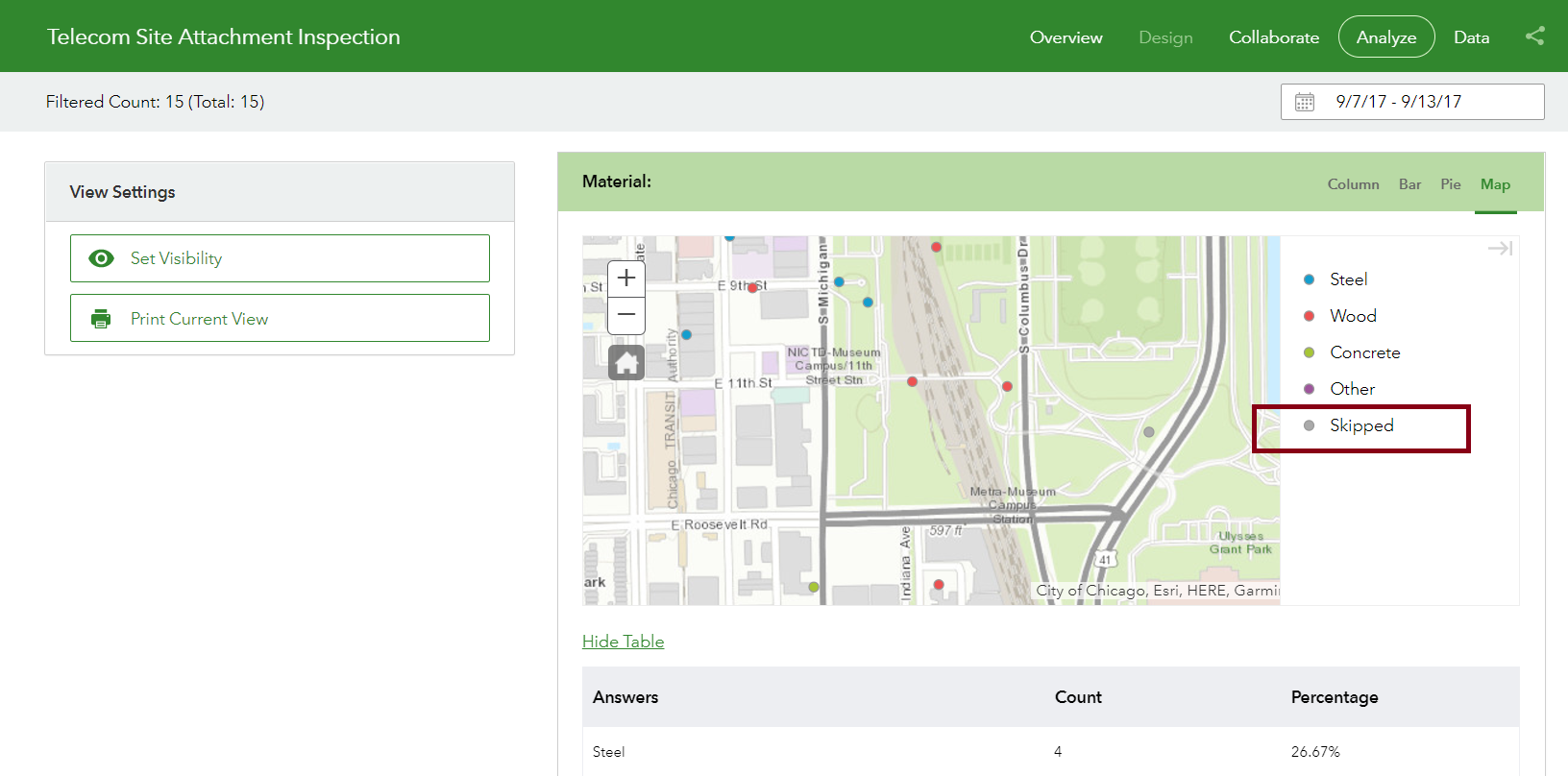This screenshot has height=776, width=1568.
Task: Click the eye icon for Set Visibility
Action: pyautogui.click(x=101, y=258)
